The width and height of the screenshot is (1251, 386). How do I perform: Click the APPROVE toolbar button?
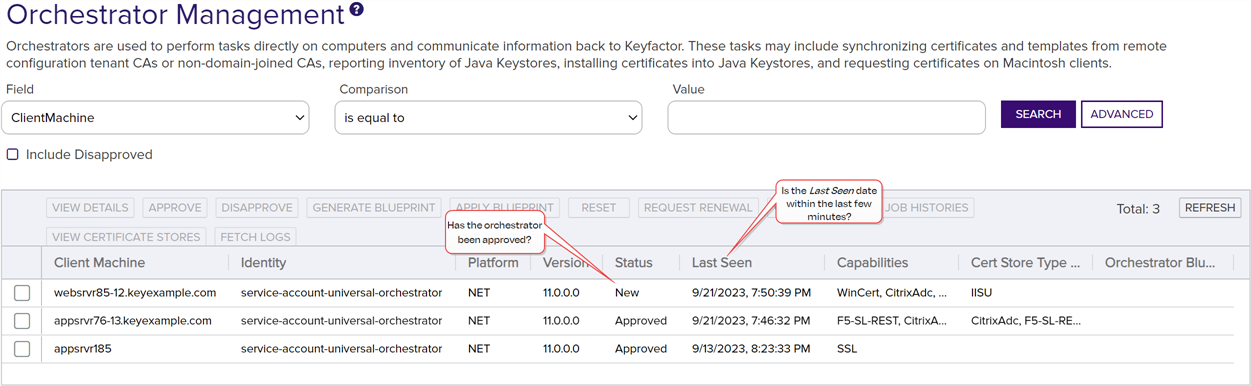click(175, 208)
